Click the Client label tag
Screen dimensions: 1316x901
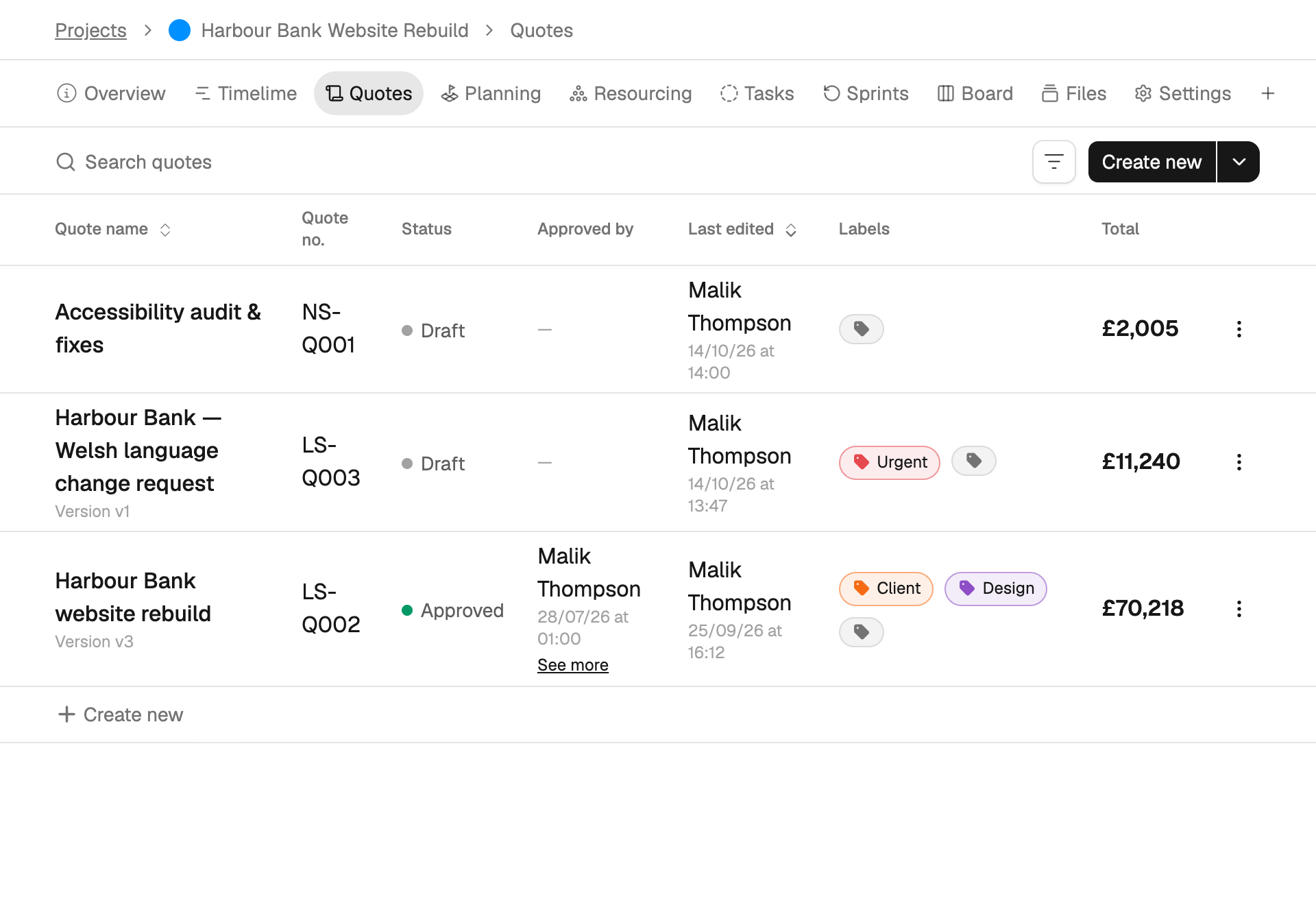pyautogui.click(x=886, y=588)
